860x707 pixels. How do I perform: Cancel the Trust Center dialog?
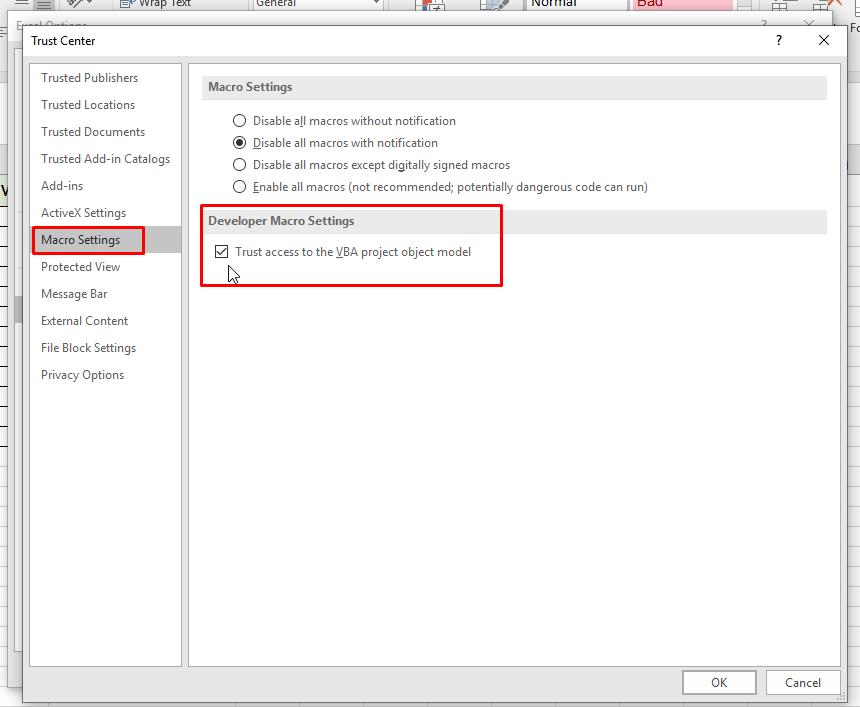pyautogui.click(x=803, y=682)
